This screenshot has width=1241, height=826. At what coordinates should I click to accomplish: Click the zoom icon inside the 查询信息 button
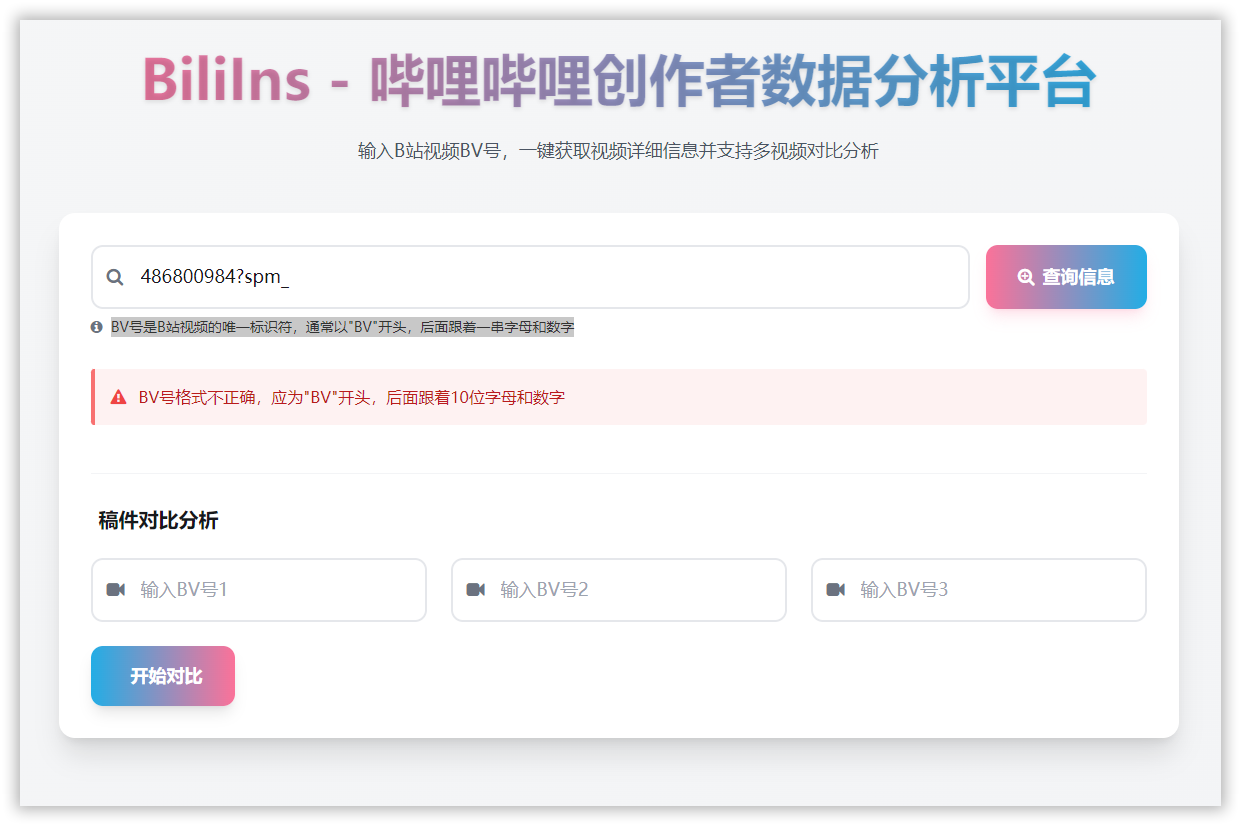[1025, 277]
